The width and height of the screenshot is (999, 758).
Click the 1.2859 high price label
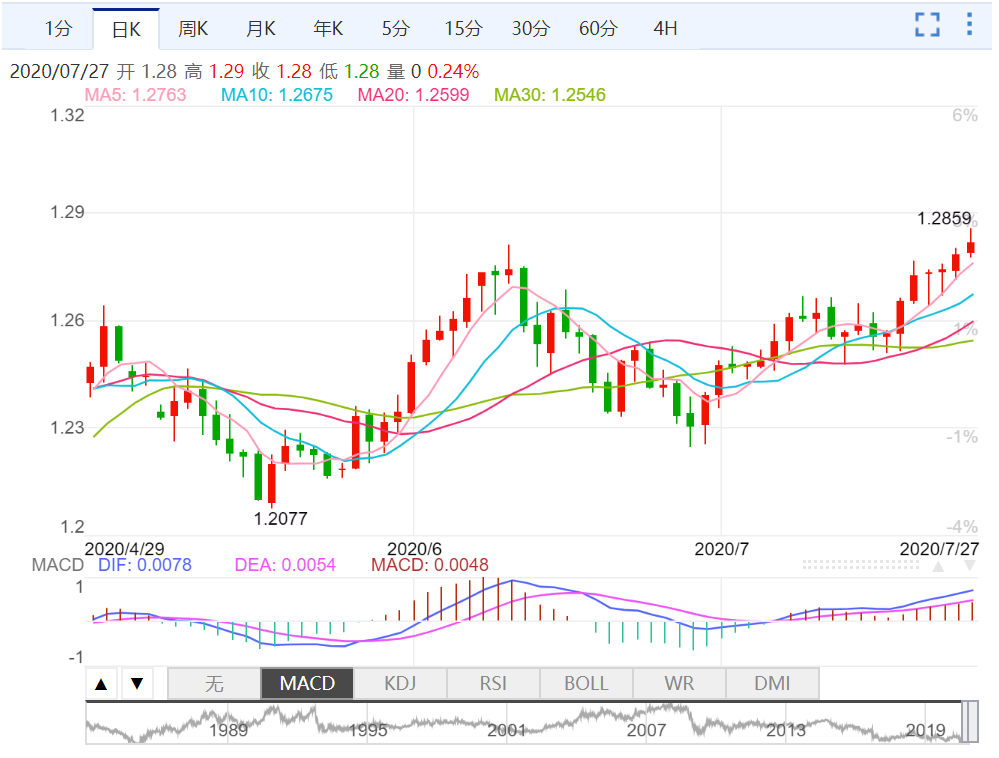coord(944,219)
